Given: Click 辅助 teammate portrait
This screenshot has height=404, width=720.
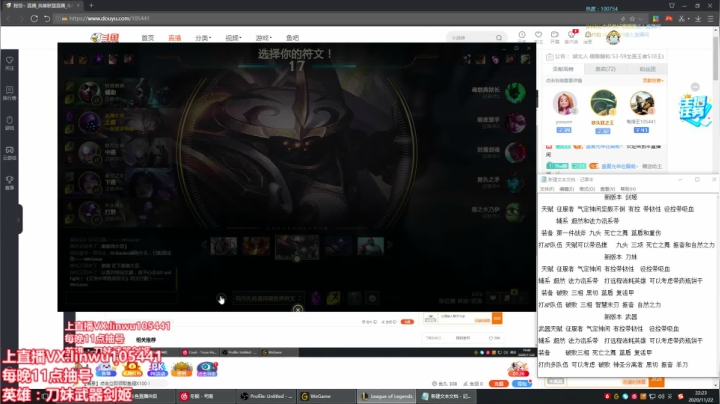Looking at the screenshot, I should click(89, 93).
